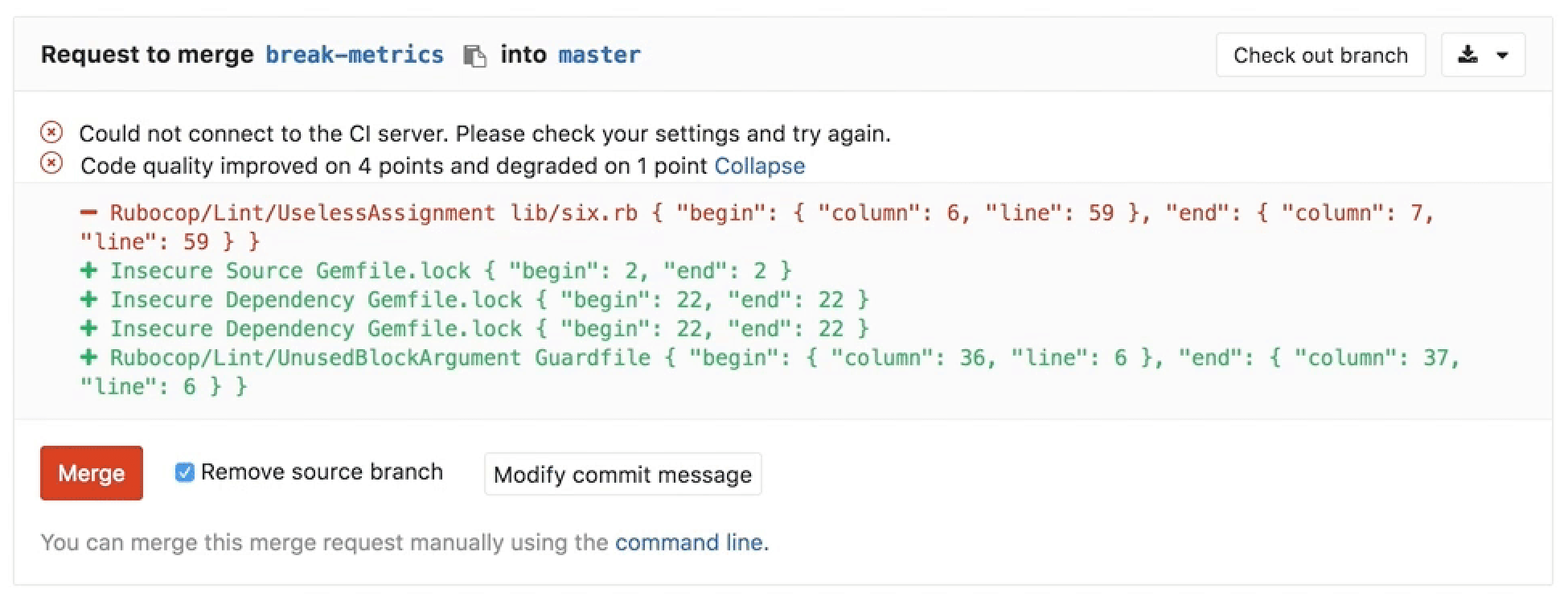This screenshot has width=1568, height=597.
Task: Click the plus icon on the UnusedBlockArgument Guardfile entry
Action: [x=88, y=357]
